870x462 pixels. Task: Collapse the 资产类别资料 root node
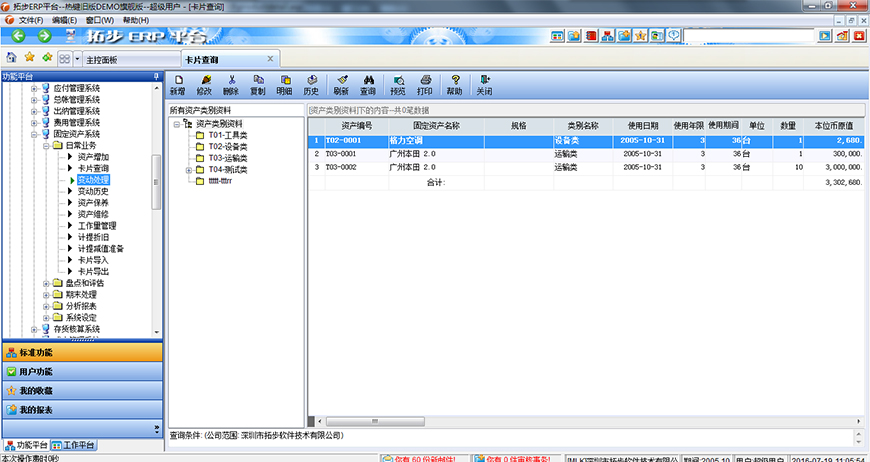176,124
